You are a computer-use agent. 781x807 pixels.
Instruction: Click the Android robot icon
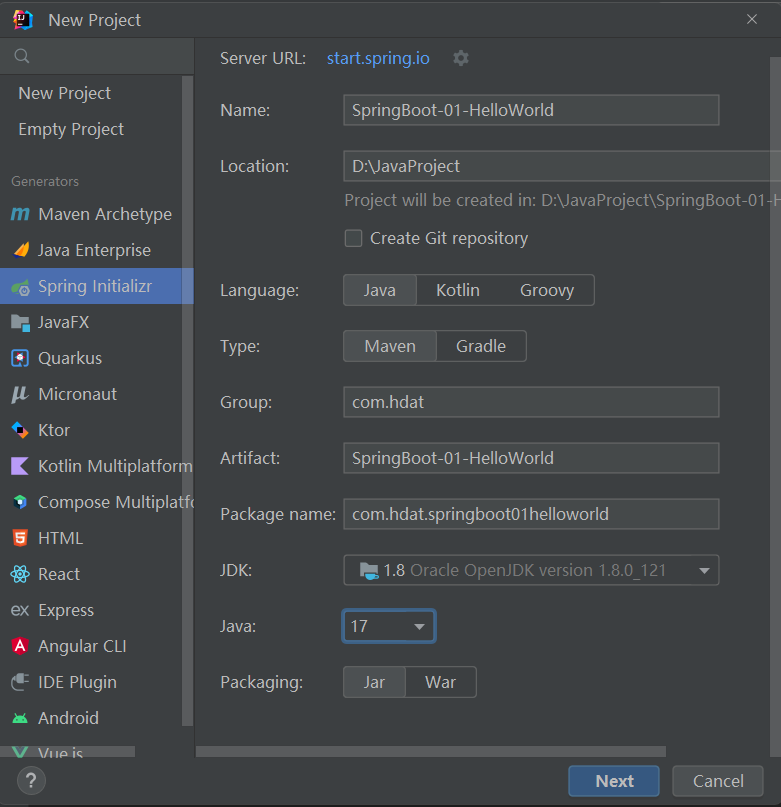coord(20,718)
